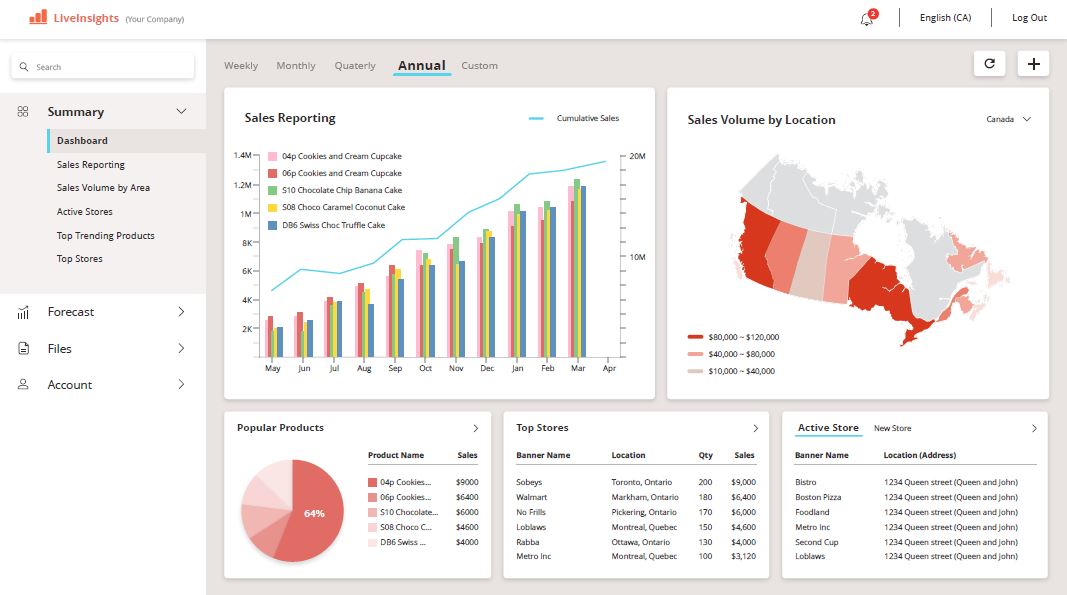Screen dimensions: 1067x595
Task: Open the Canada location dropdown
Action: 1008,119
